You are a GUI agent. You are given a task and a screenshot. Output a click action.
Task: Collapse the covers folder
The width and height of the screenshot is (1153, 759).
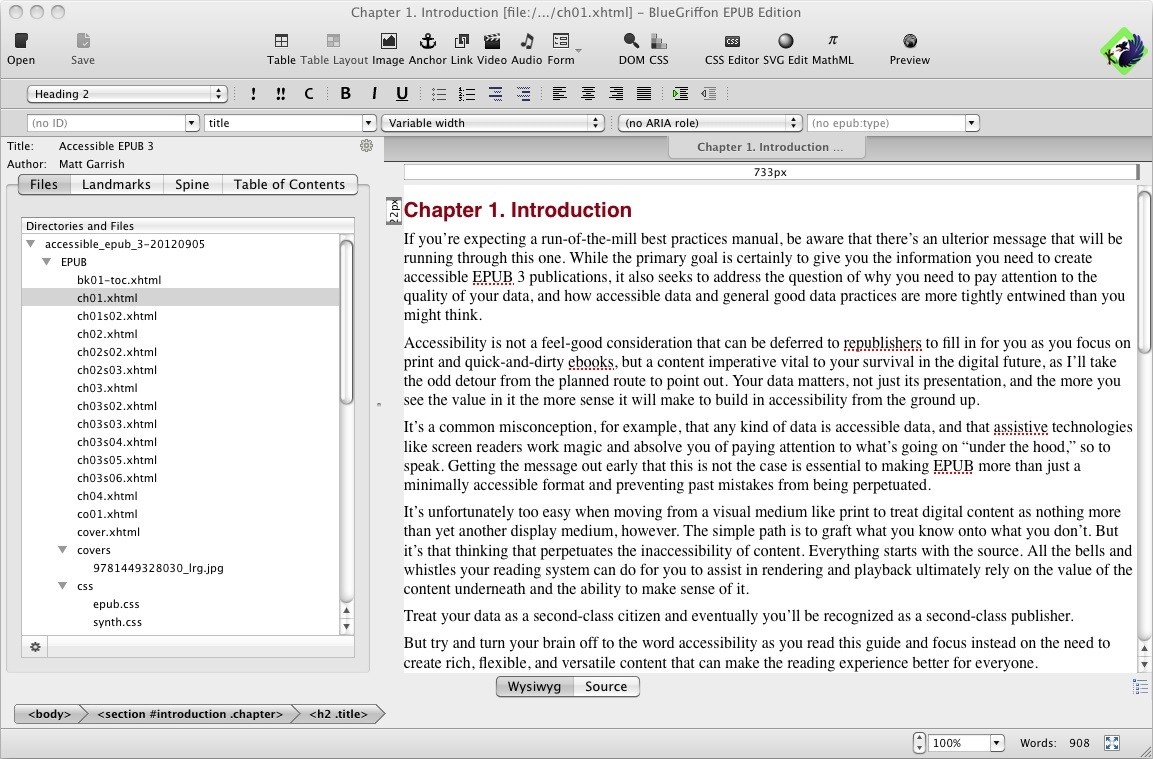click(x=63, y=549)
